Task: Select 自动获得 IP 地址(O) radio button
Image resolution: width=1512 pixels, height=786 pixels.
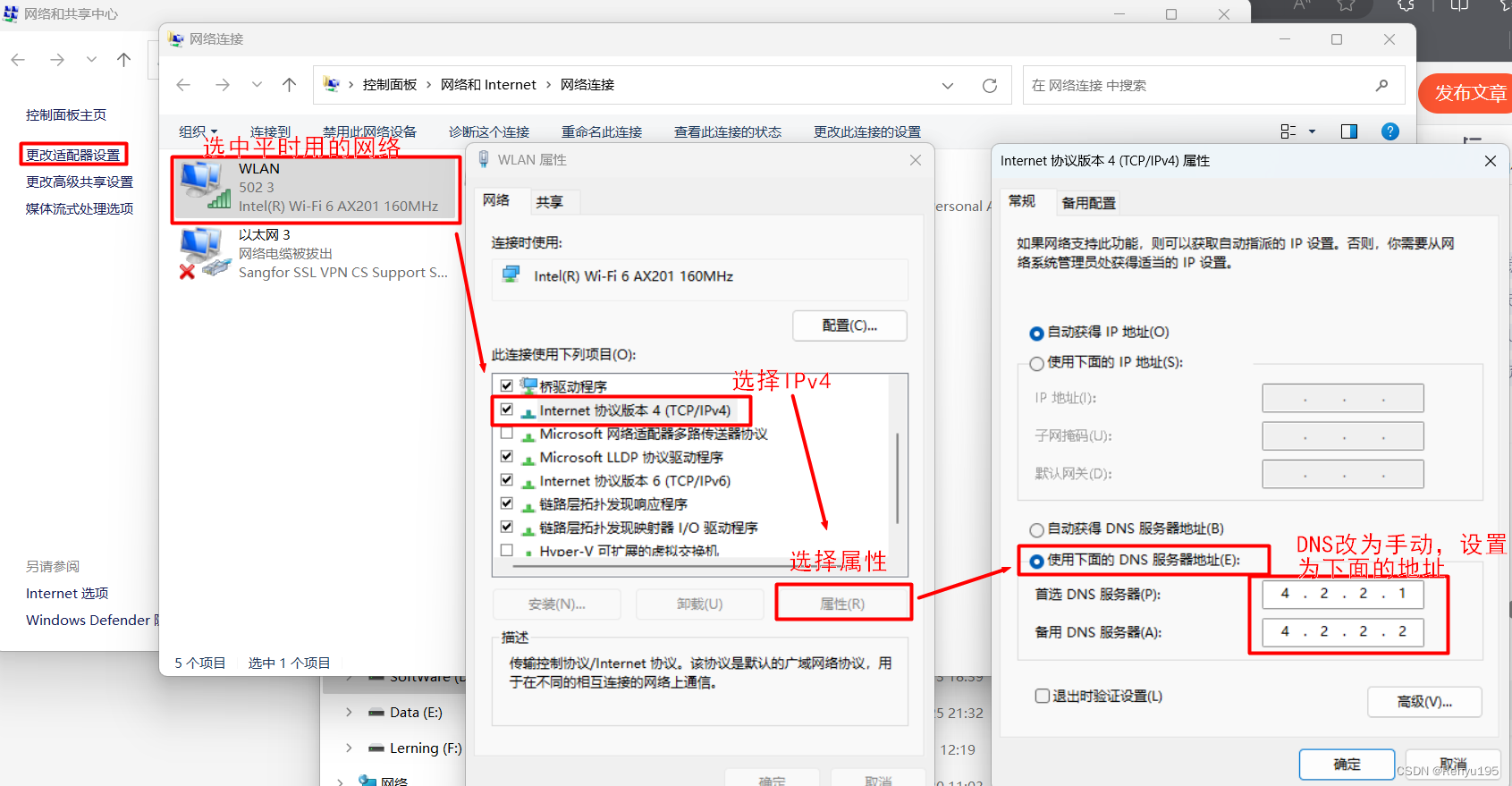Action: tap(1036, 333)
